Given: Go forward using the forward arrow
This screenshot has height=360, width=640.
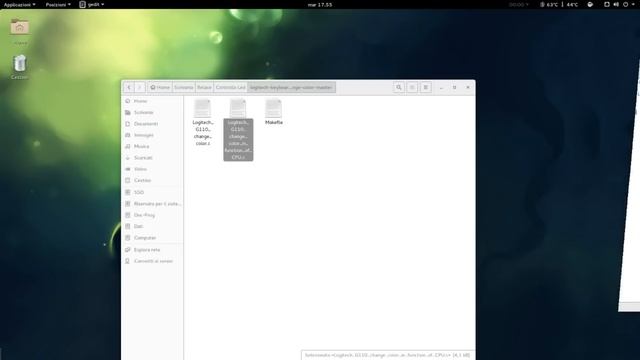Looking at the screenshot, I should 139,87.
